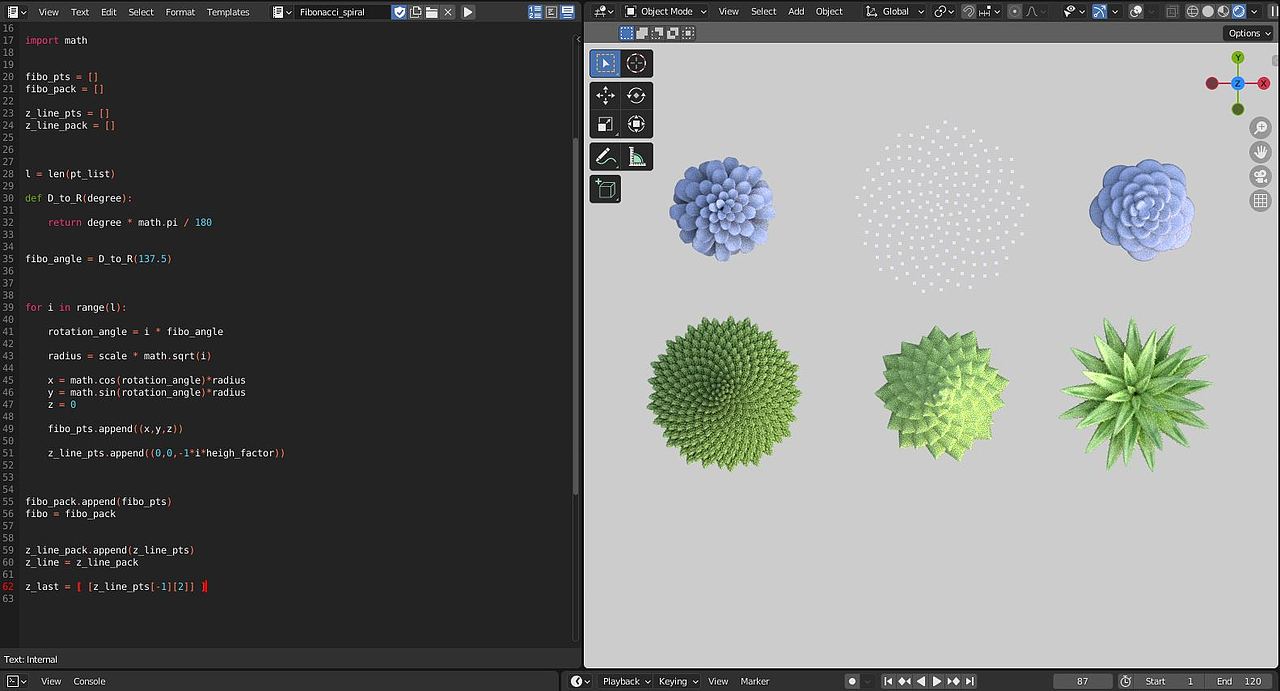Run the Fibonacci_spiral script
The image size is (1280, 691).
(468, 12)
